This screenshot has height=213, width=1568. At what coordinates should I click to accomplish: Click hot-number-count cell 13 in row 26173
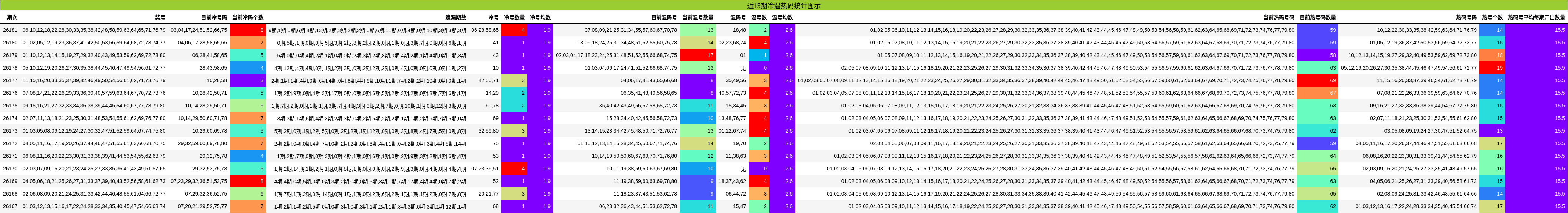coord(1492,131)
